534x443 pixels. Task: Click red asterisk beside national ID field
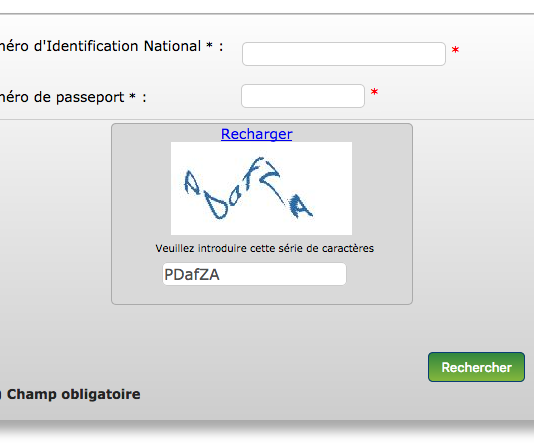(455, 50)
